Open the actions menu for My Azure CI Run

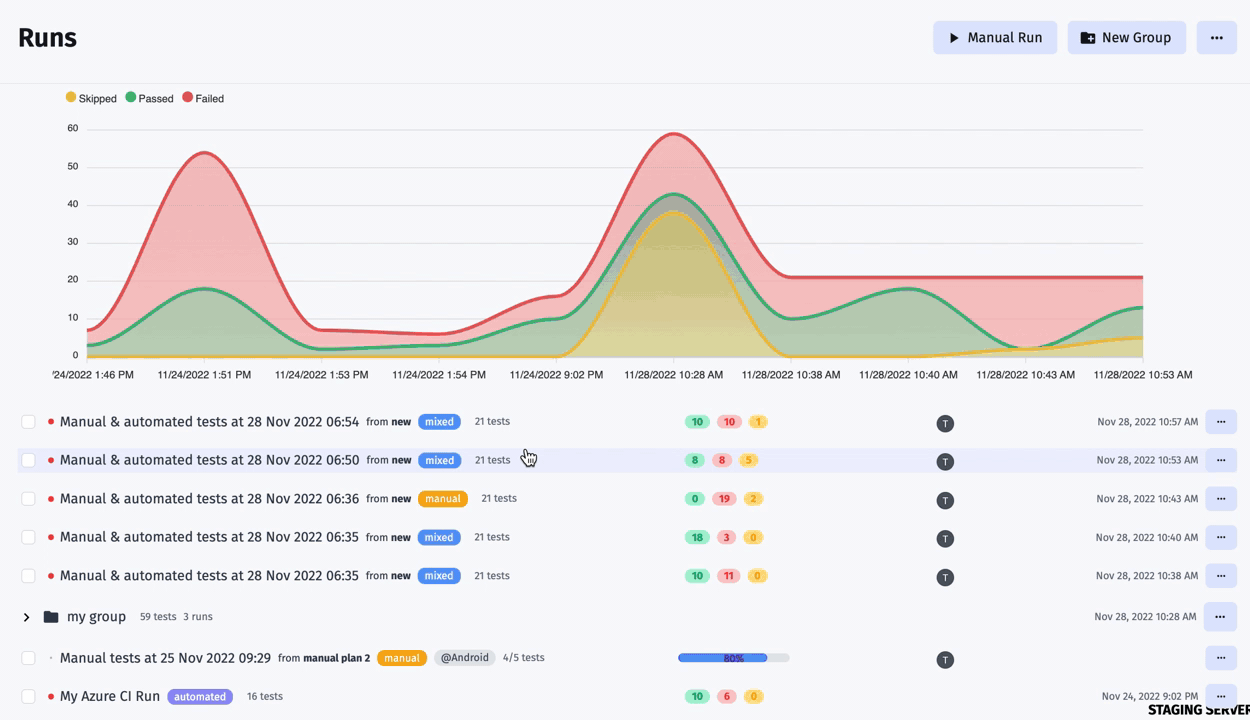pos(1221,696)
